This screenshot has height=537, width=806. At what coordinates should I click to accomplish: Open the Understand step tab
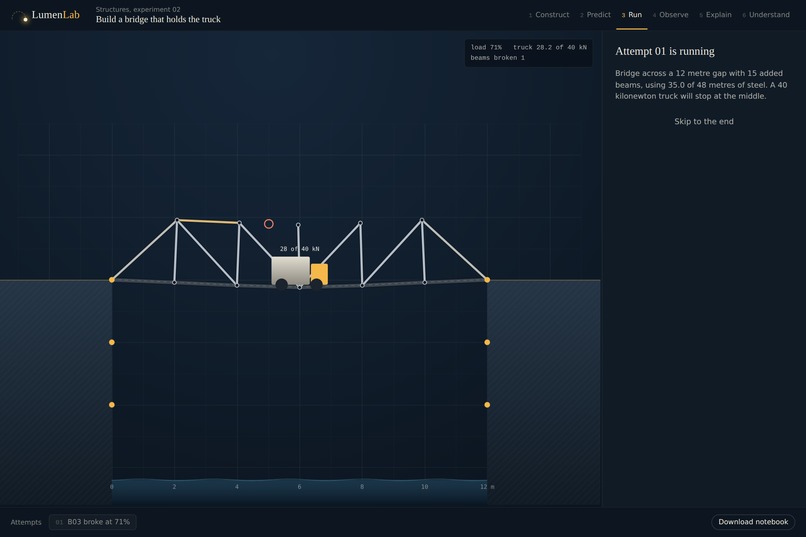pos(766,15)
